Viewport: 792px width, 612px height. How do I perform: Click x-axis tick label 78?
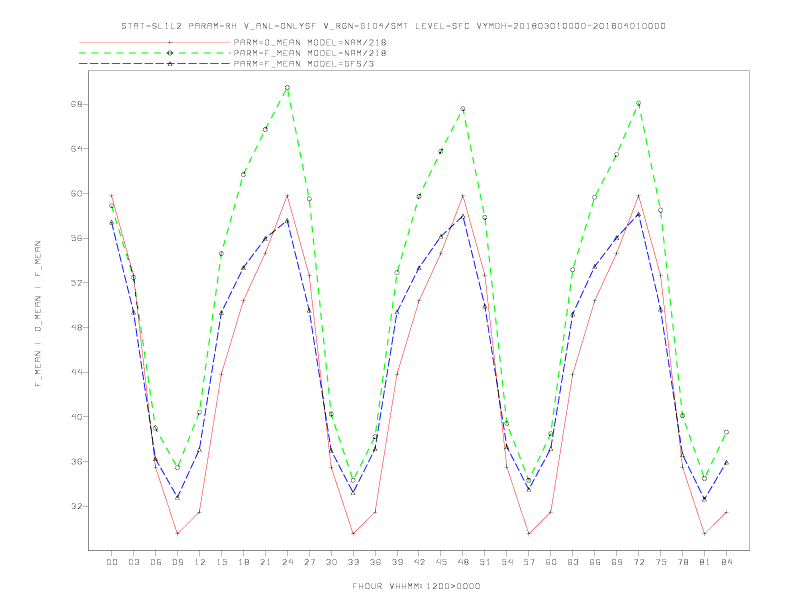tap(682, 562)
